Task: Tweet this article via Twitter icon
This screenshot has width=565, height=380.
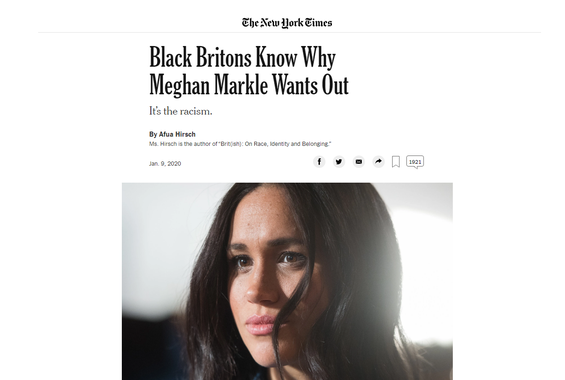Action: 339,162
